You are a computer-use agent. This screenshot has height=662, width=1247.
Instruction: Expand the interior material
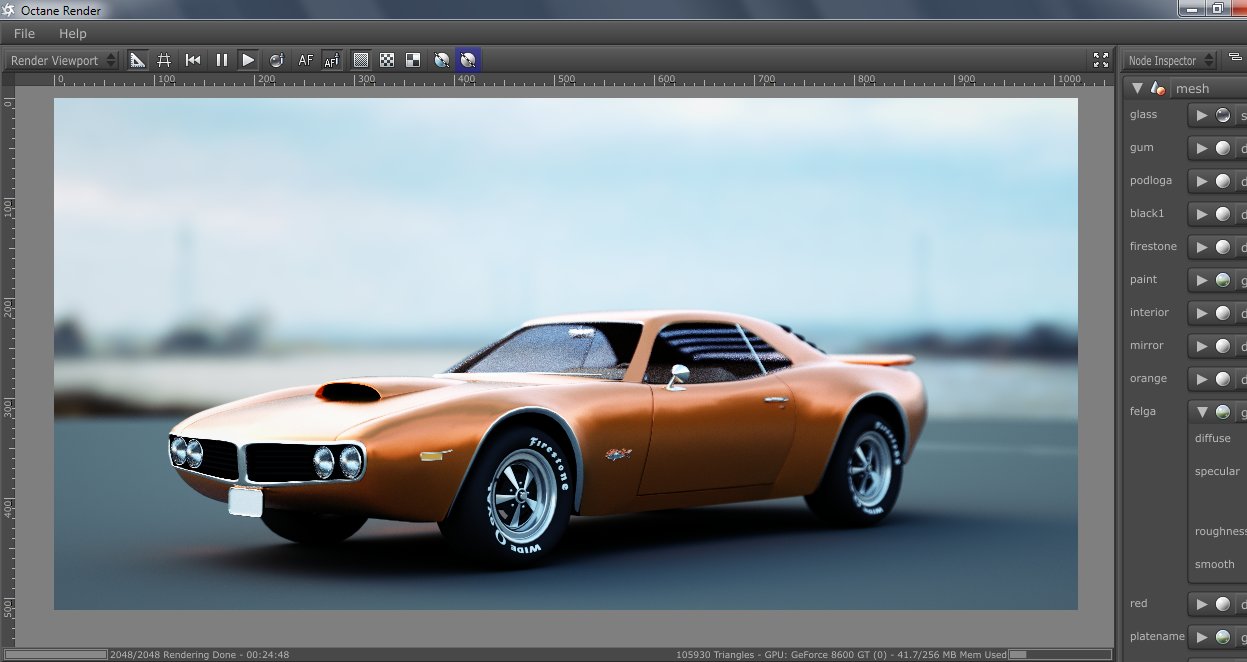[x=1201, y=313]
